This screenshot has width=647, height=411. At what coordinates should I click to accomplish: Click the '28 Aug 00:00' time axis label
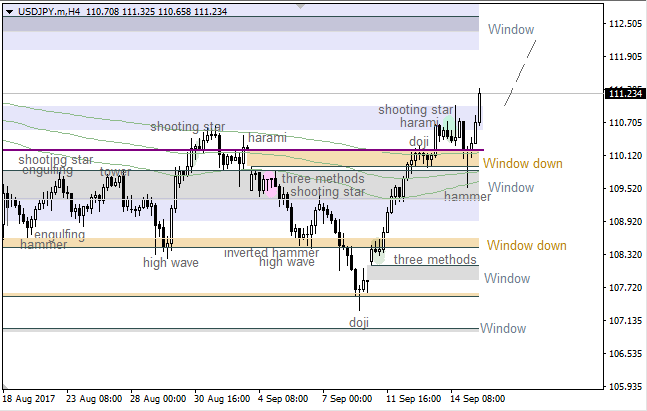click(x=157, y=398)
